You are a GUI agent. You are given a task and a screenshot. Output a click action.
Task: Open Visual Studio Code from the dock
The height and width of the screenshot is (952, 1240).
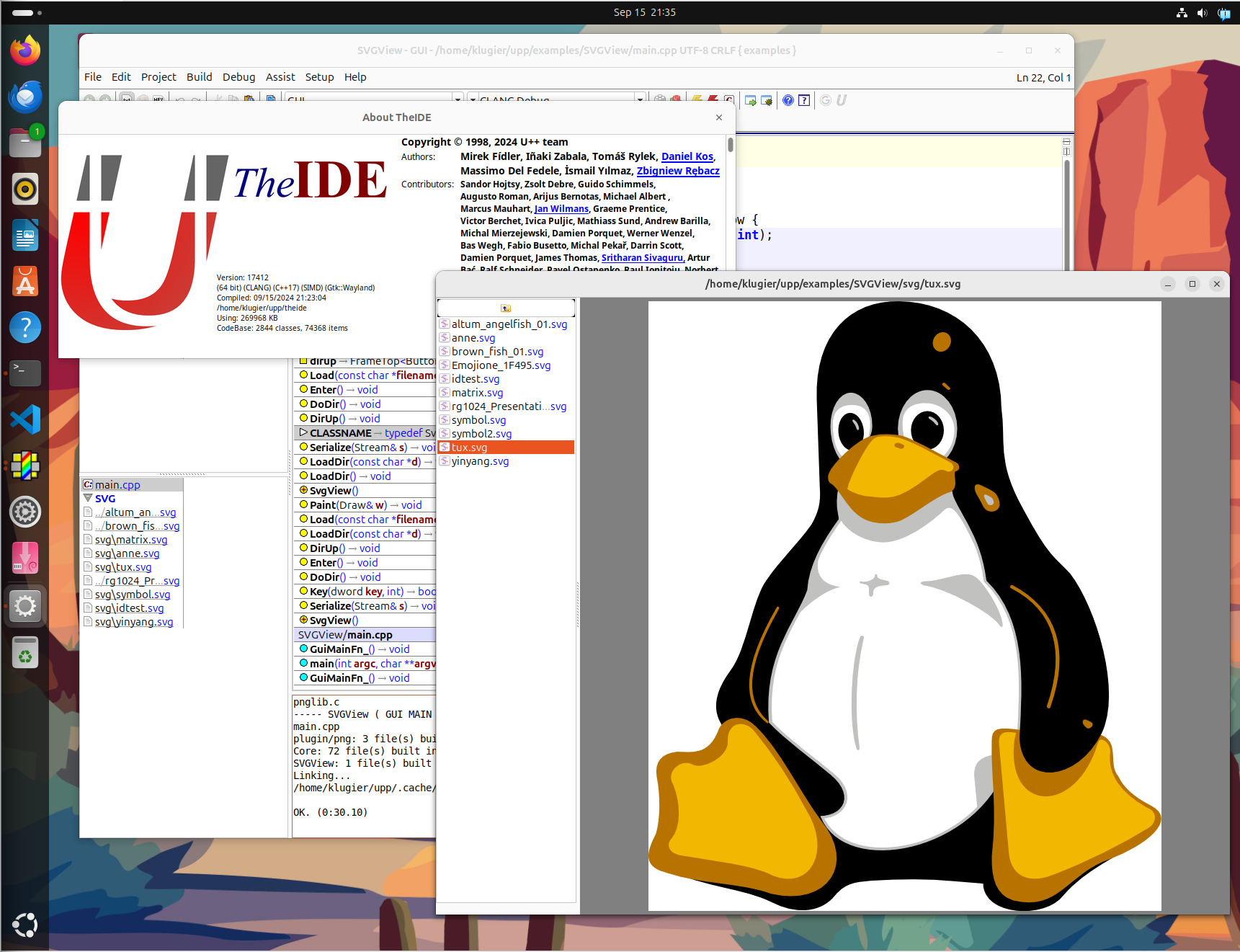25,419
